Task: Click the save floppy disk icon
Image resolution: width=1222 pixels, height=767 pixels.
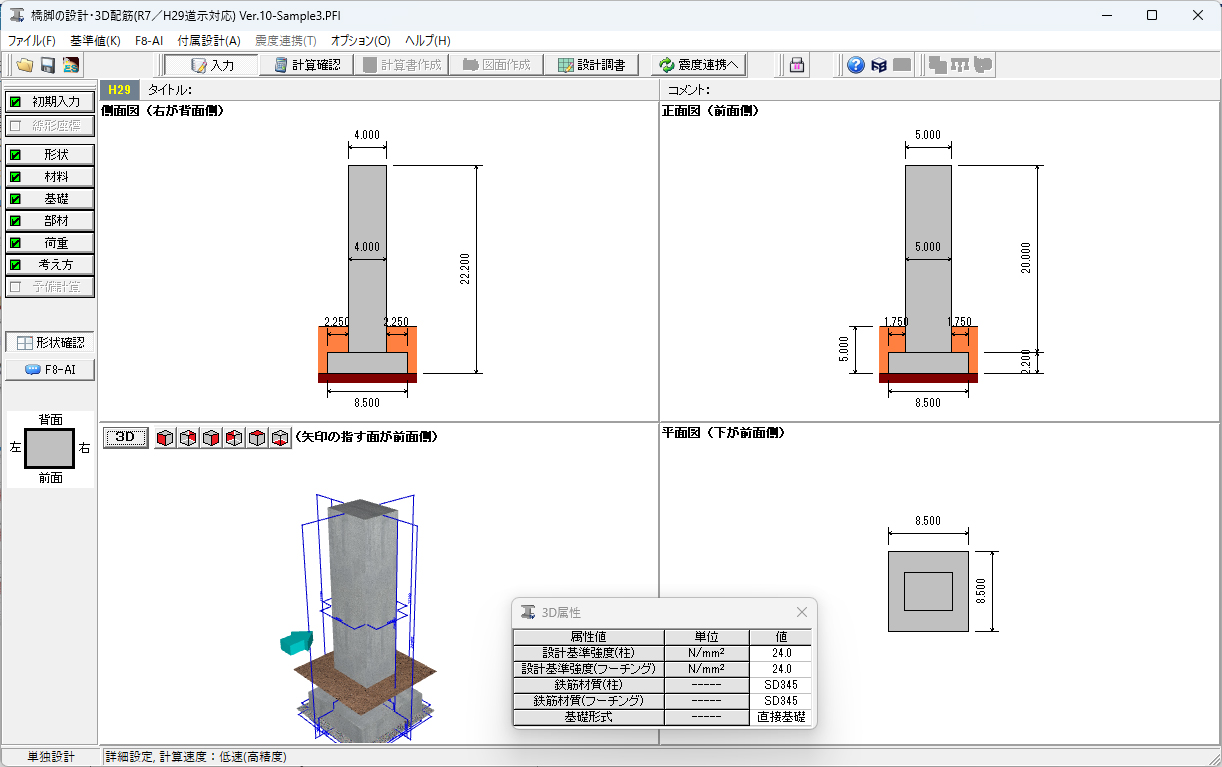Action: pyautogui.click(x=47, y=65)
